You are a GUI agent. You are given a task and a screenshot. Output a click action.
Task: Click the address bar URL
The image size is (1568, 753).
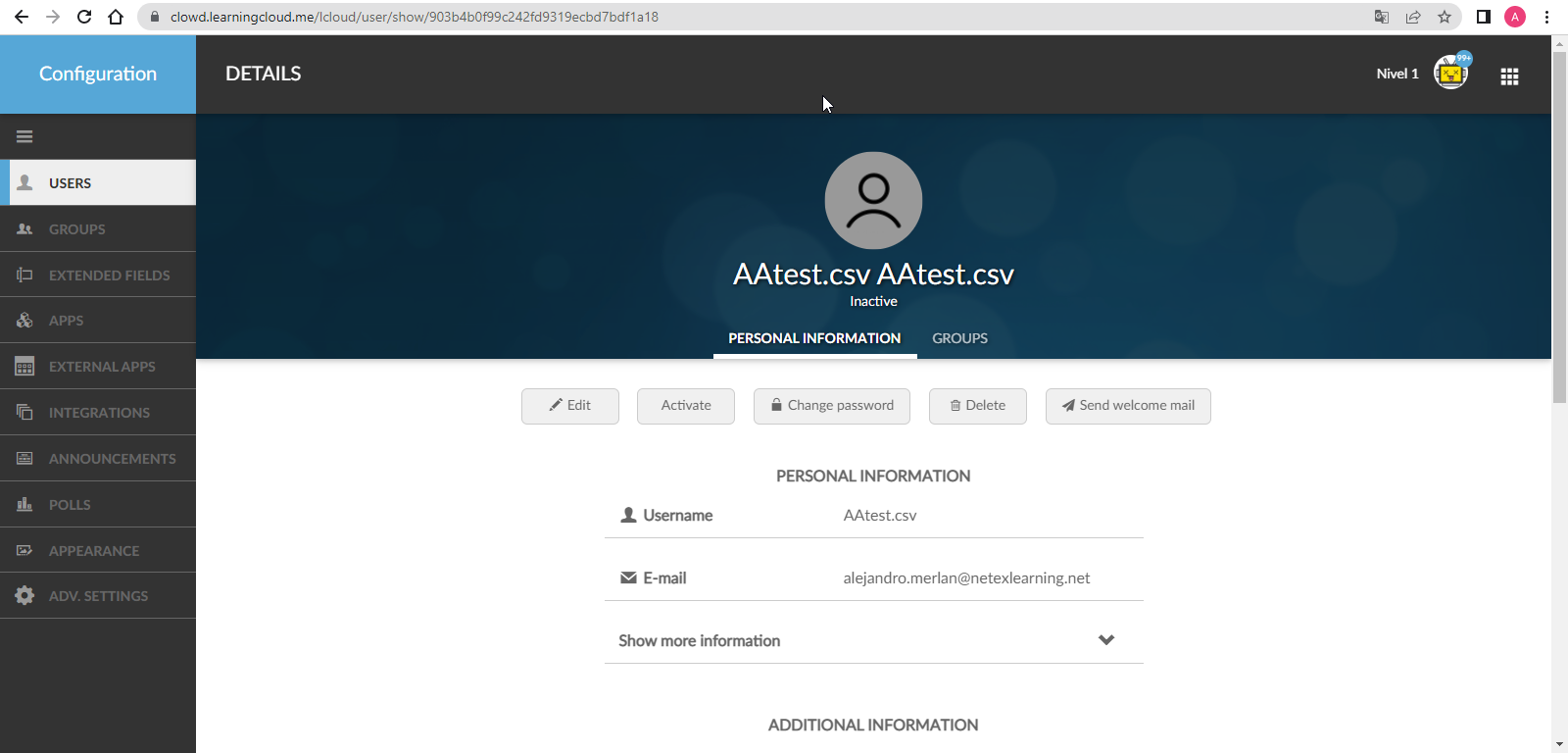415,17
